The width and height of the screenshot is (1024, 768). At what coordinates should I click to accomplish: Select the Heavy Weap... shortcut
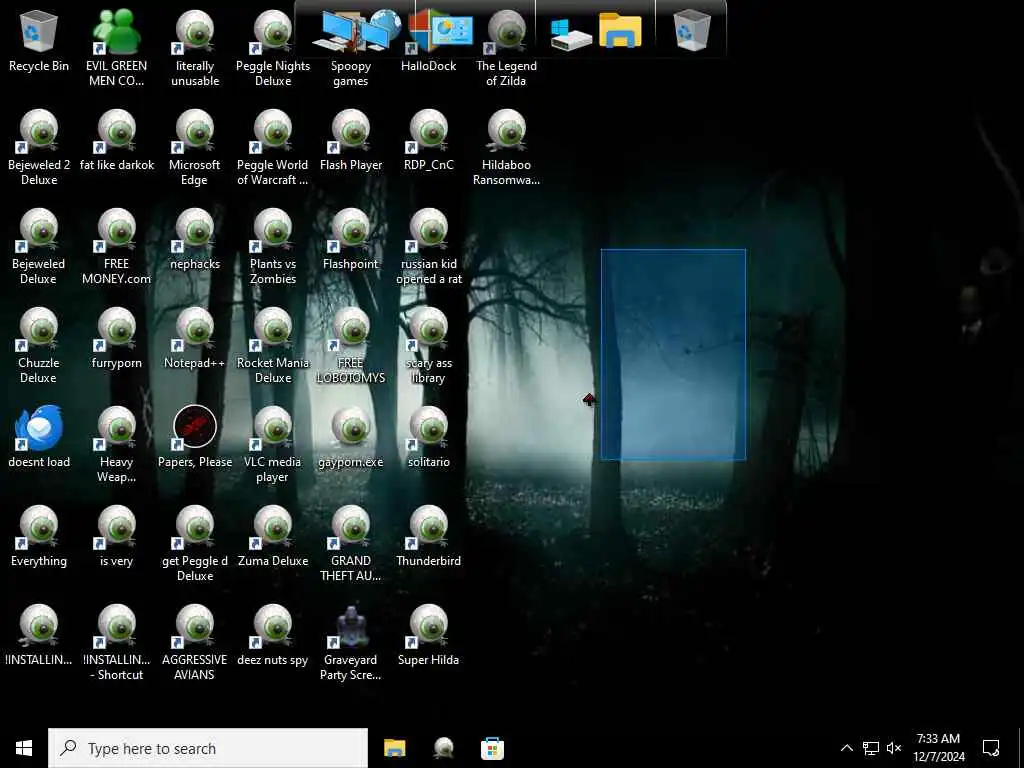[x=116, y=445]
